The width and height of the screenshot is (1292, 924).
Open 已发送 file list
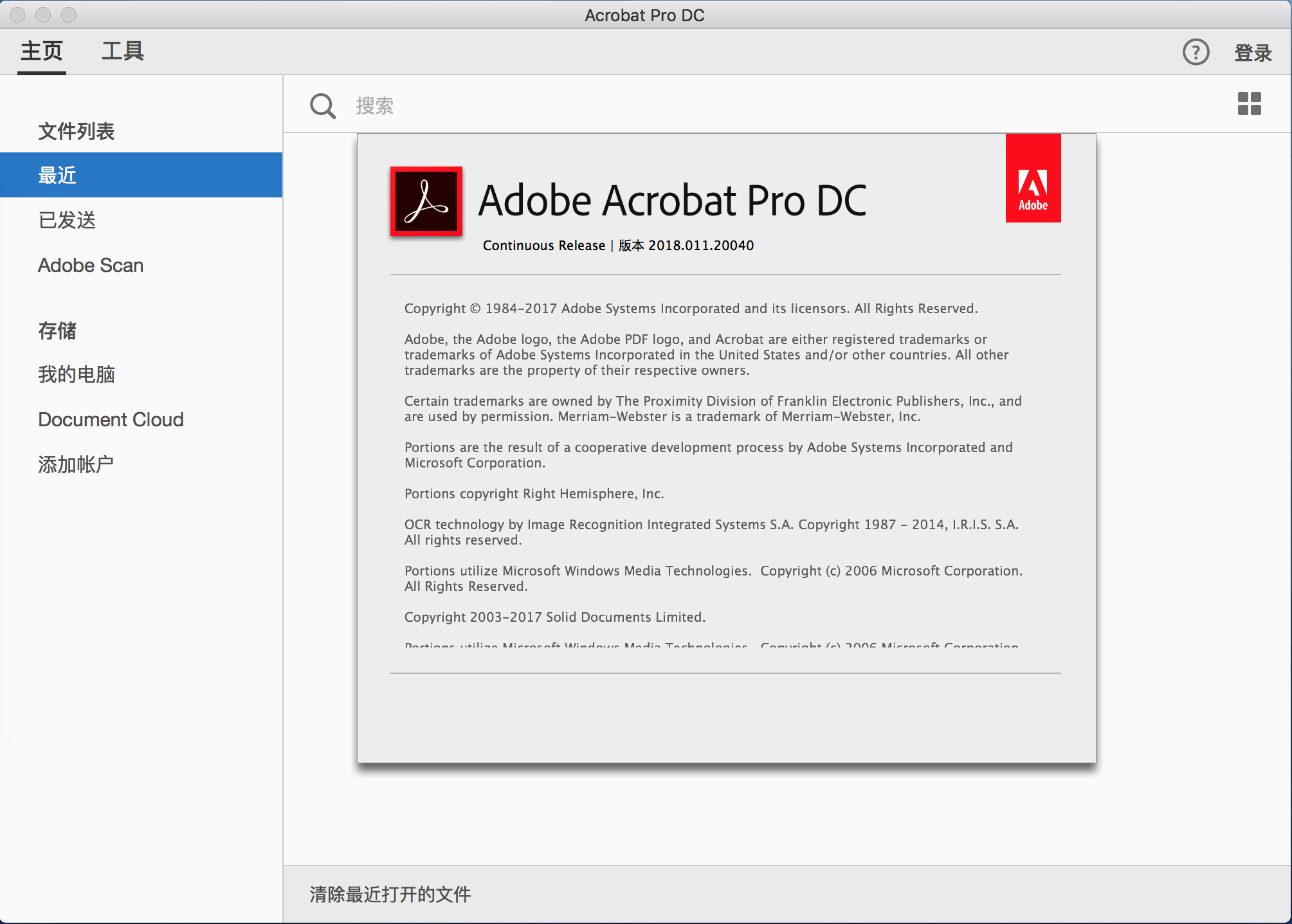67,220
